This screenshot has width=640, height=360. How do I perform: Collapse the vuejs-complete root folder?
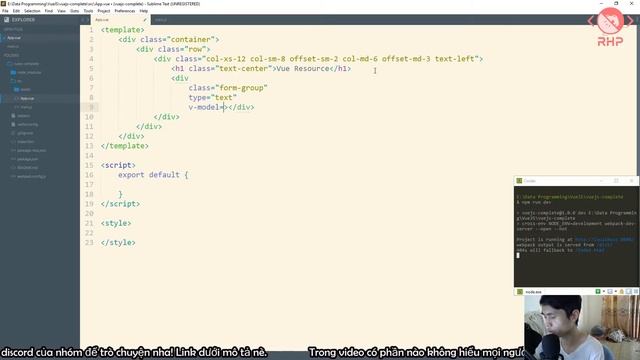point(26,64)
